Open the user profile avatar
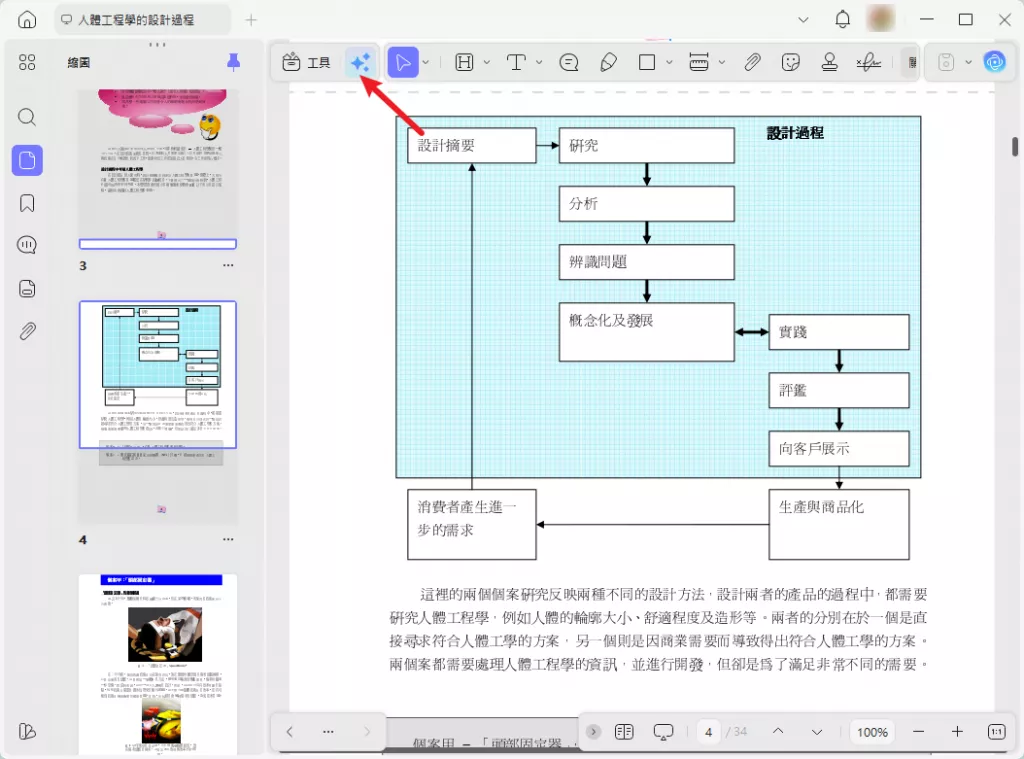 [x=880, y=20]
